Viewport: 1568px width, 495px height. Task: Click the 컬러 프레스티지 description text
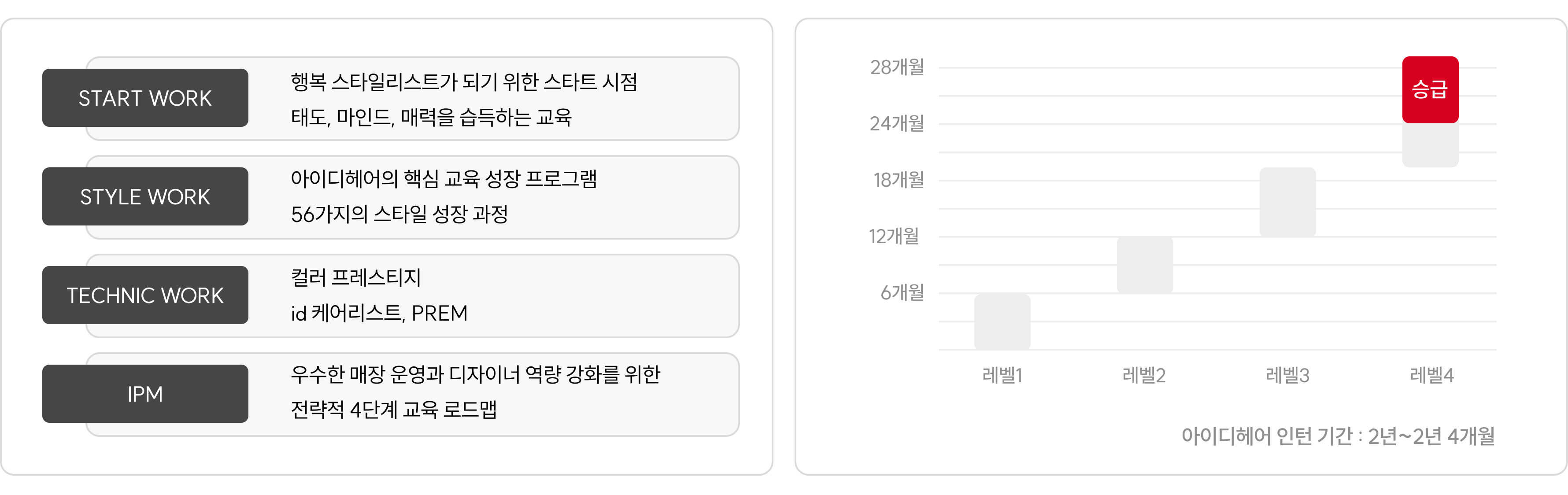(x=356, y=277)
